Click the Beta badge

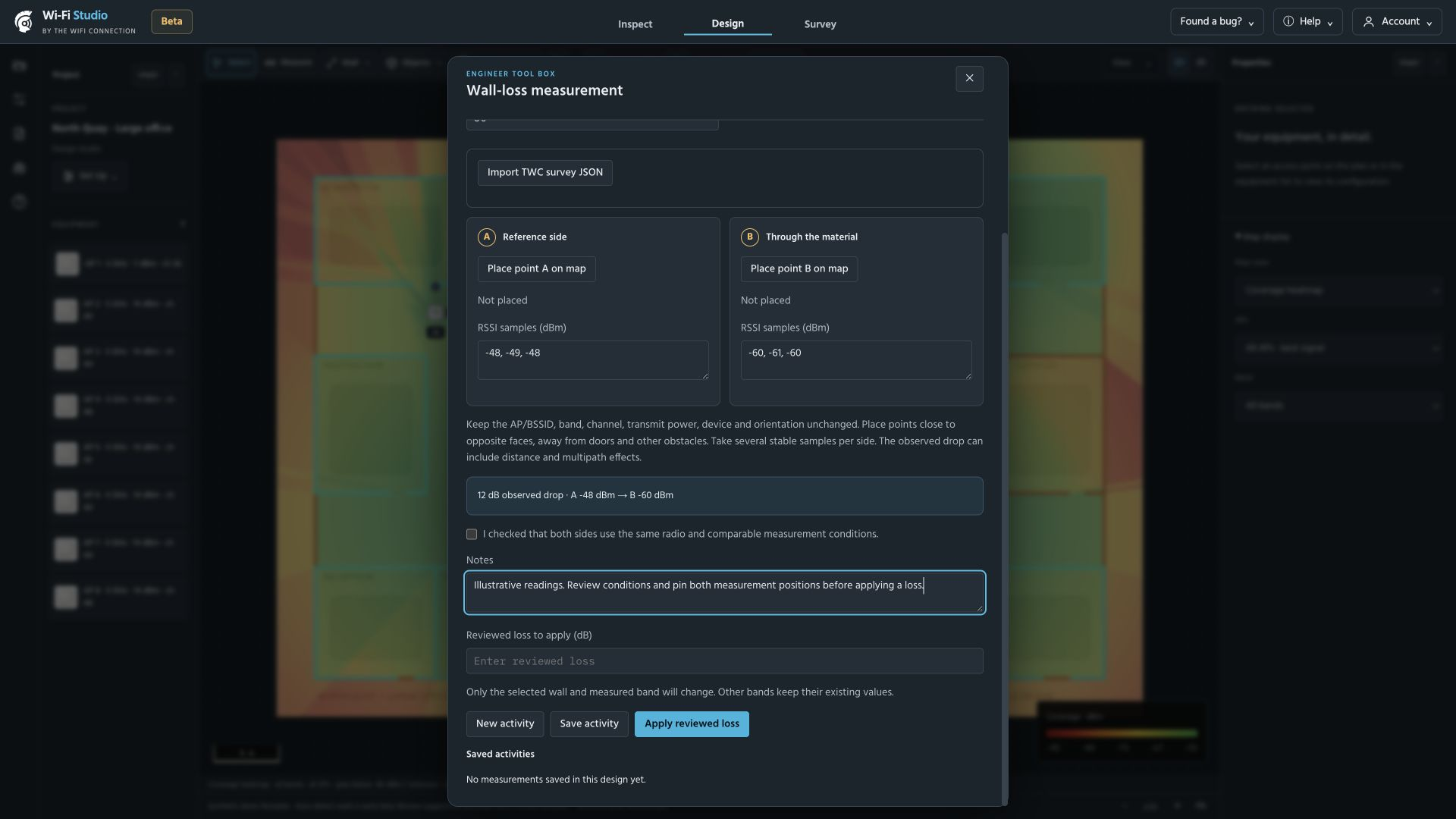coord(171,21)
